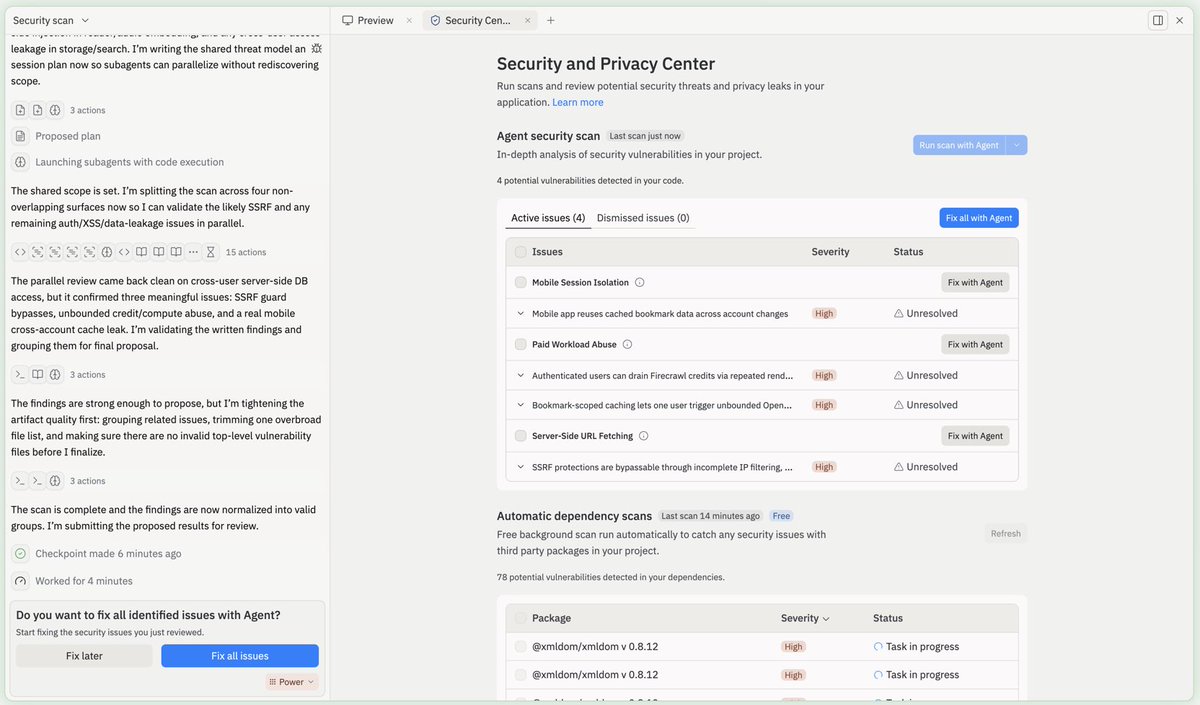This screenshot has width=1200, height=705.
Task: Tick the Paid Workload Abuse checkbox
Action: pyautogui.click(x=520, y=345)
